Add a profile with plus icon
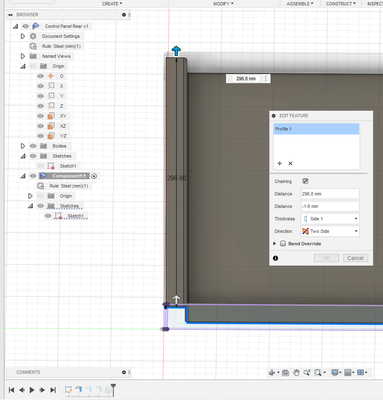 (x=280, y=163)
